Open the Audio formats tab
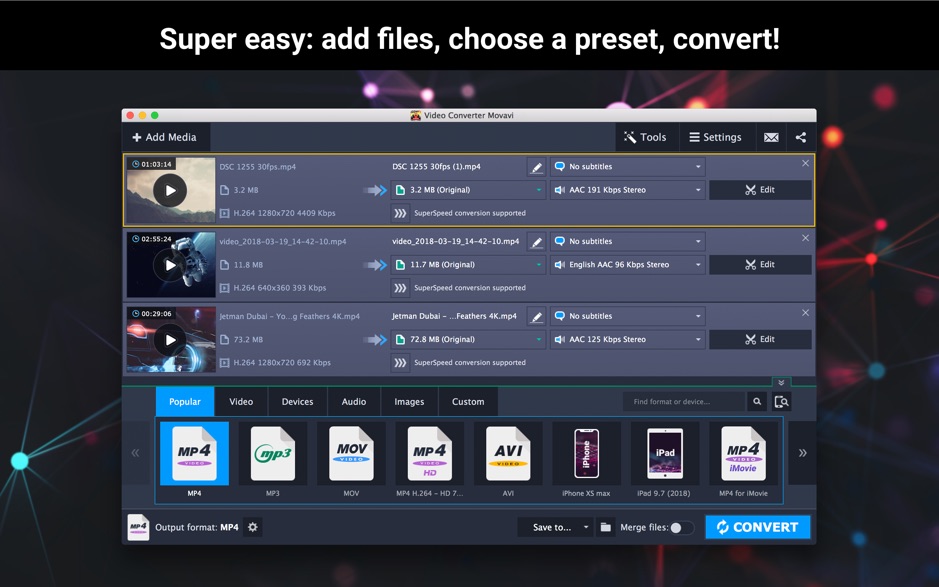The image size is (939, 587). pos(354,402)
